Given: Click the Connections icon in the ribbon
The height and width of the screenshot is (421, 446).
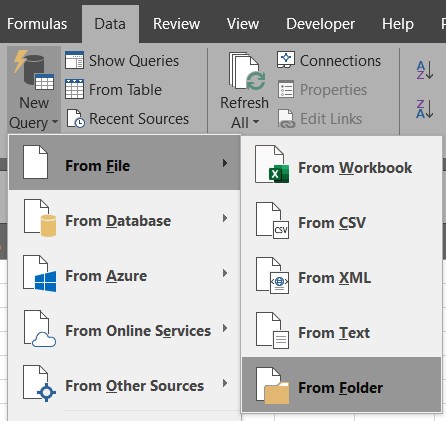Looking at the screenshot, I should (286, 60).
